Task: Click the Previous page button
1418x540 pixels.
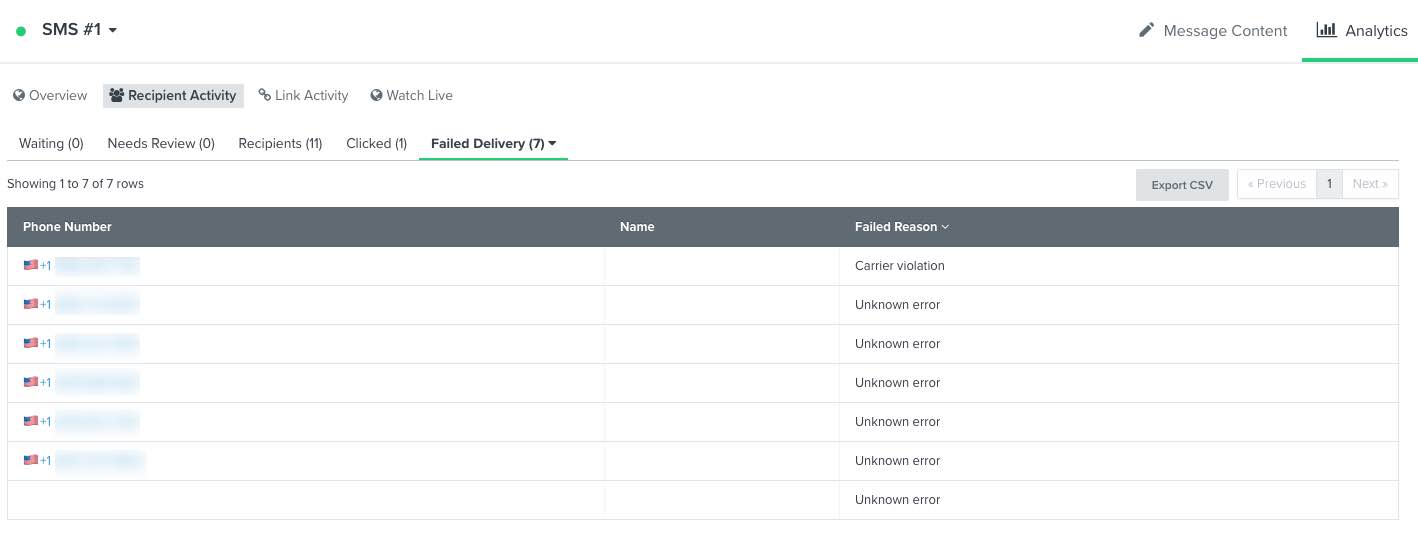Action: click(1276, 184)
